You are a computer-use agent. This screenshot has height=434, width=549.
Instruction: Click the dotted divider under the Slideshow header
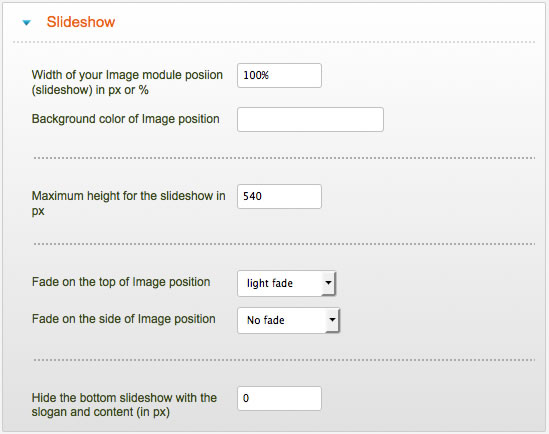point(274,42)
